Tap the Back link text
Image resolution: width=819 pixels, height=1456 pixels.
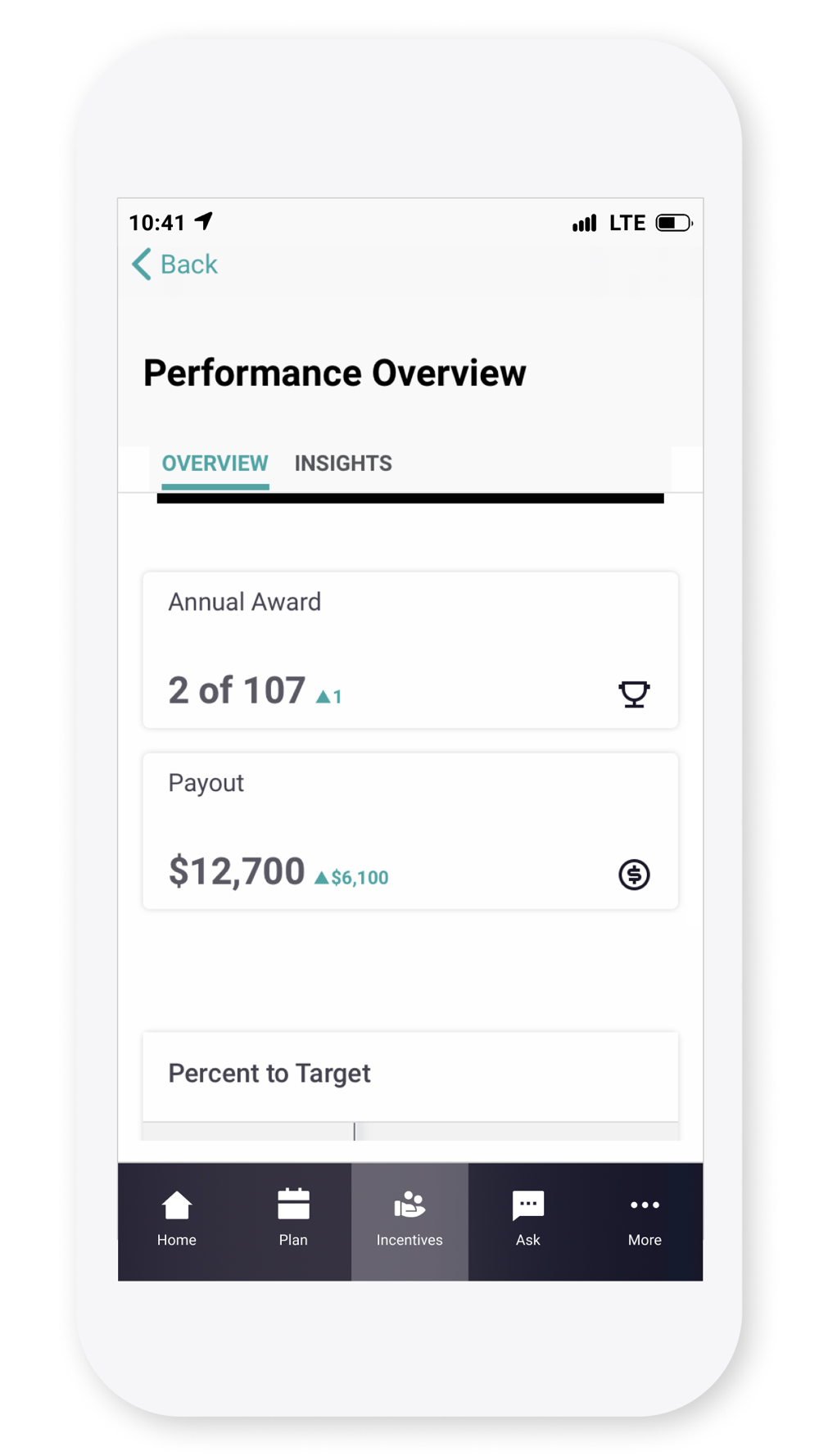[x=189, y=265]
